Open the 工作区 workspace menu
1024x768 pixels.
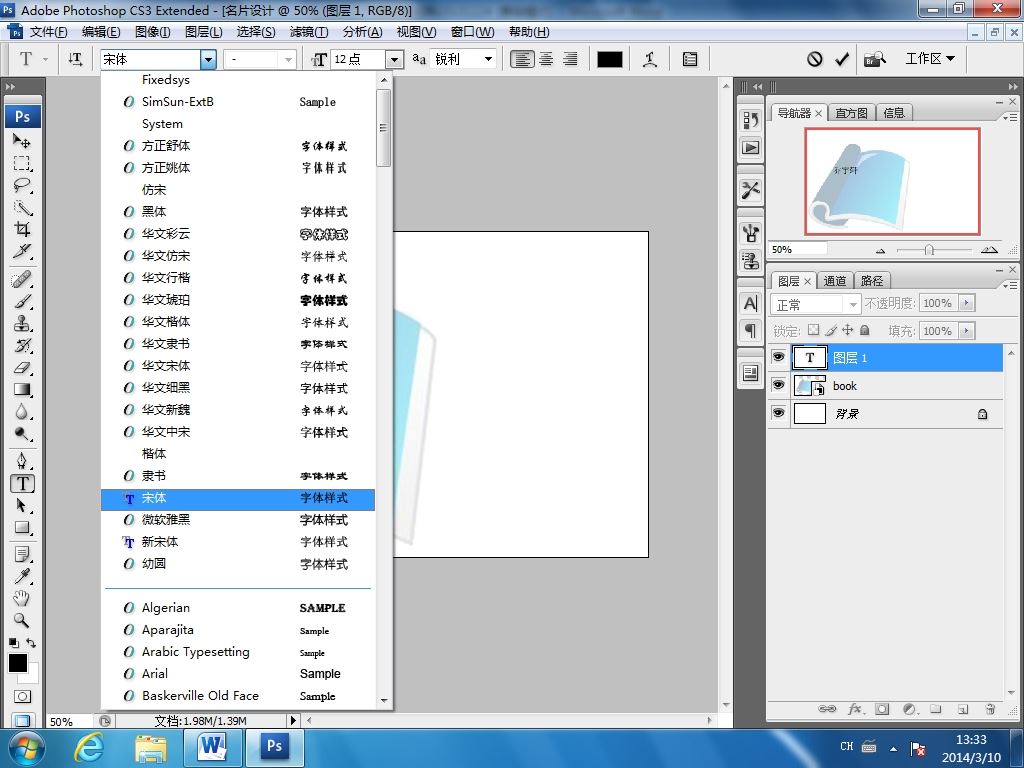coord(929,59)
